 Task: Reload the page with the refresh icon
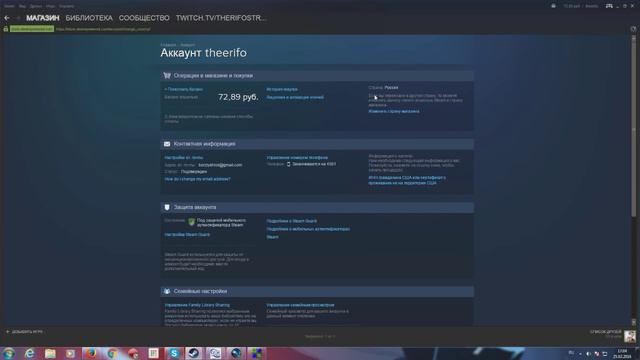pyautogui.click(x=633, y=29)
